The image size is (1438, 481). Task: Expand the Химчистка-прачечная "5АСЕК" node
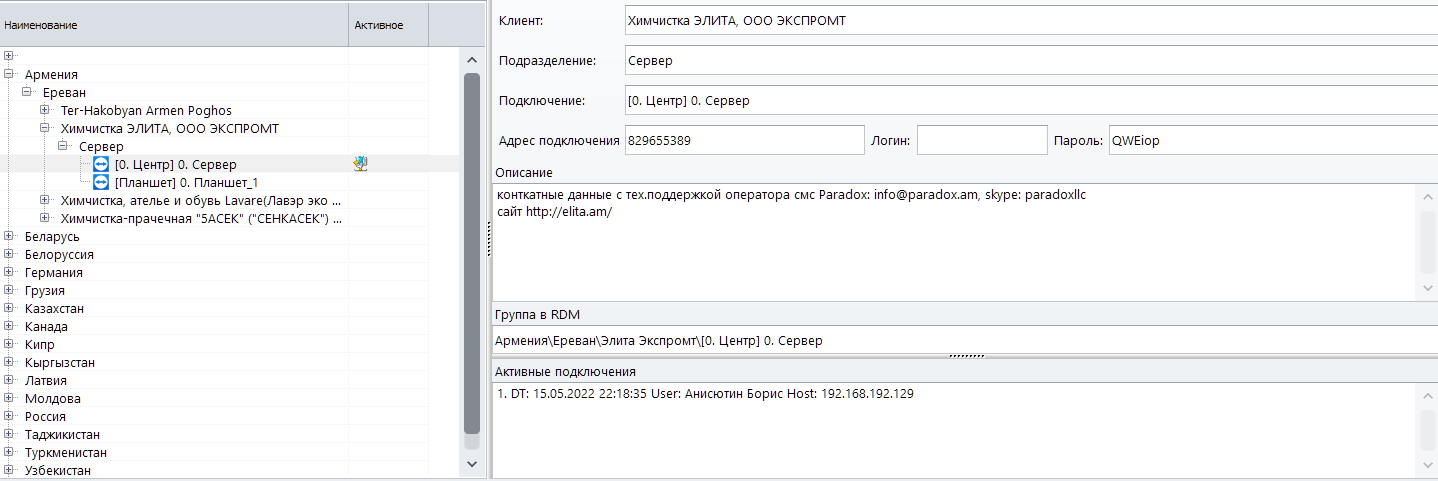(45, 218)
